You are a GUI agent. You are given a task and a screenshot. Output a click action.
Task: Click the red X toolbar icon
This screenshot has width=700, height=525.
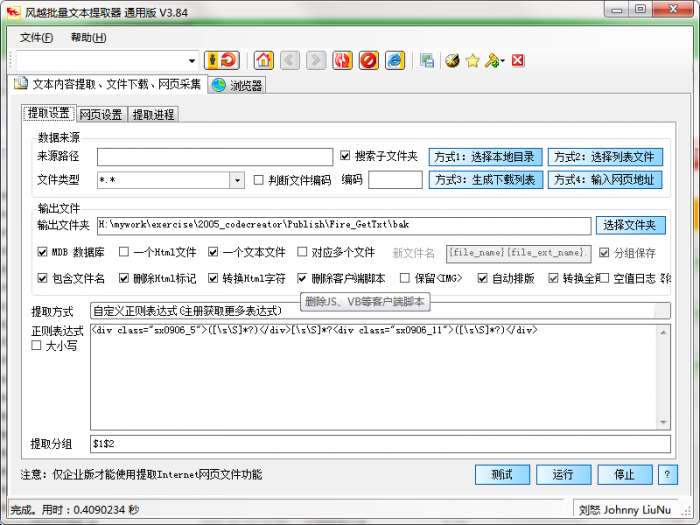click(518, 60)
